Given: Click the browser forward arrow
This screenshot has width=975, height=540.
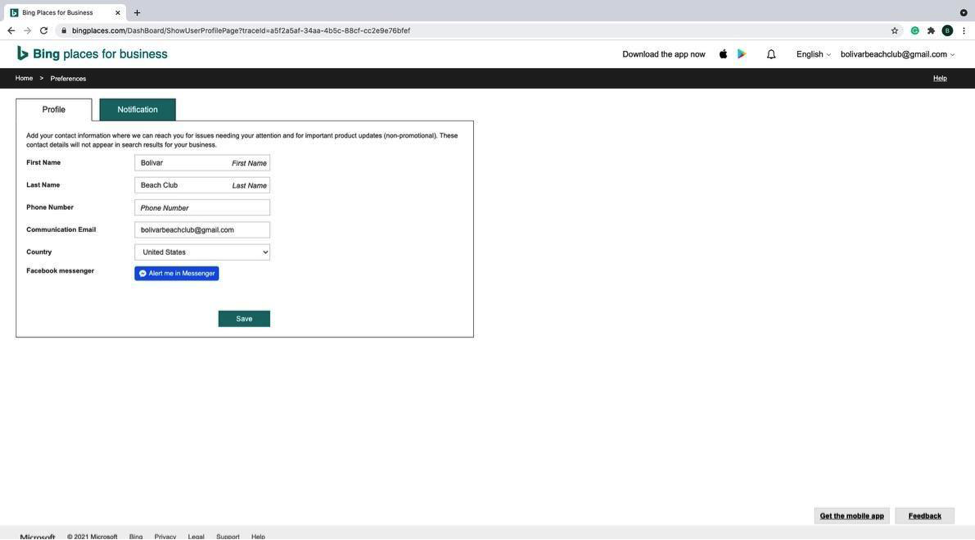Looking at the screenshot, I should click(x=27, y=30).
